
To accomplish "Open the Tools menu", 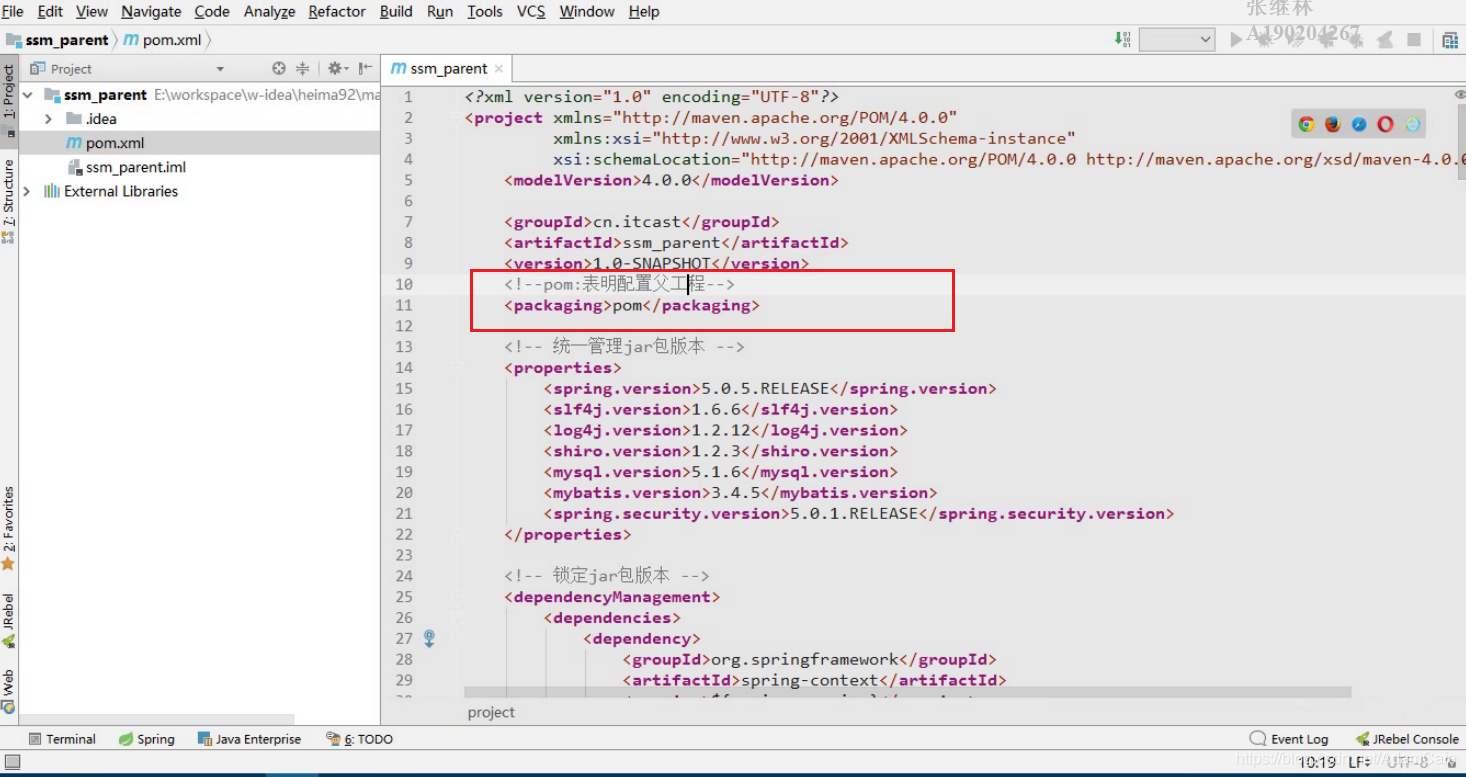I will tap(485, 11).
